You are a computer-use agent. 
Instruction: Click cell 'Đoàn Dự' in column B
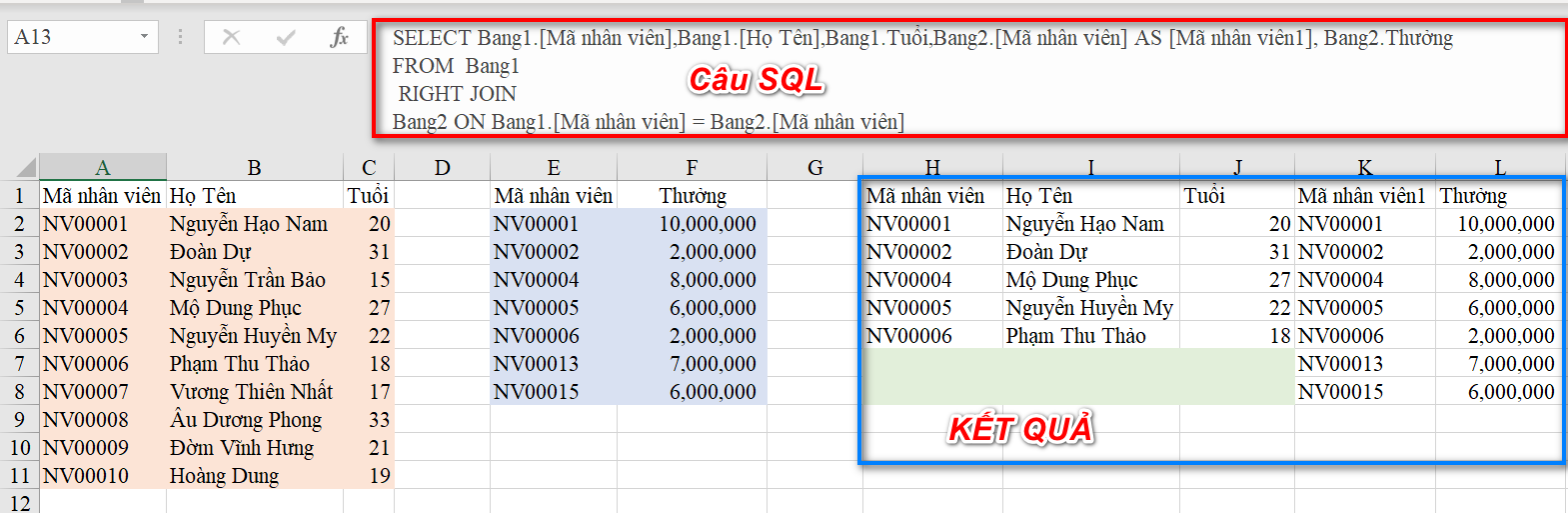point(255,251)
